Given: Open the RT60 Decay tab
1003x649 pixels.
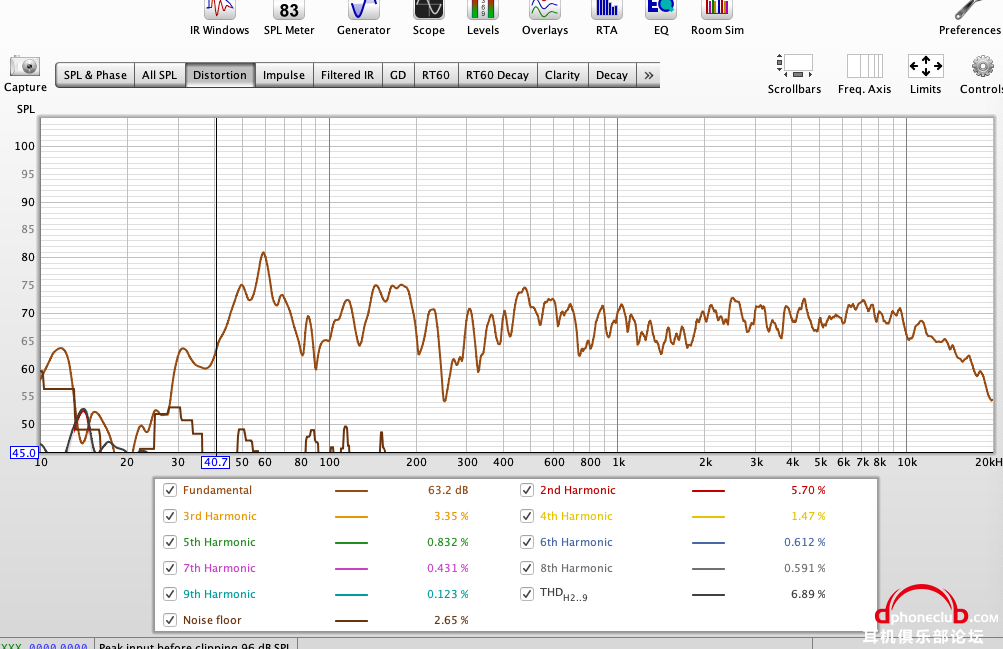Looking at the screenshot, I should pos(497,75).
